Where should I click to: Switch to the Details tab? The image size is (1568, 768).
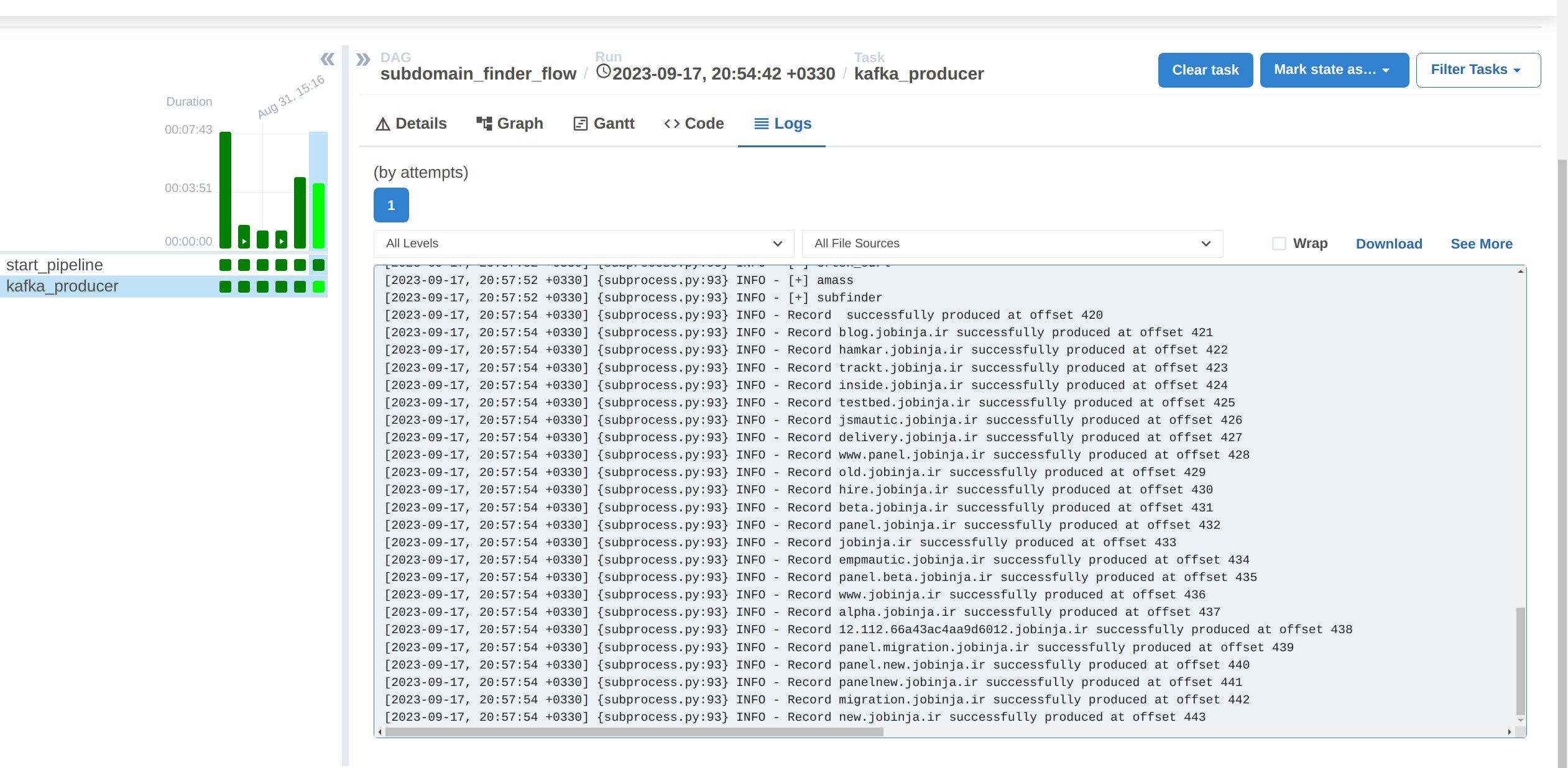pyautogui.click(x=411, y=123)
